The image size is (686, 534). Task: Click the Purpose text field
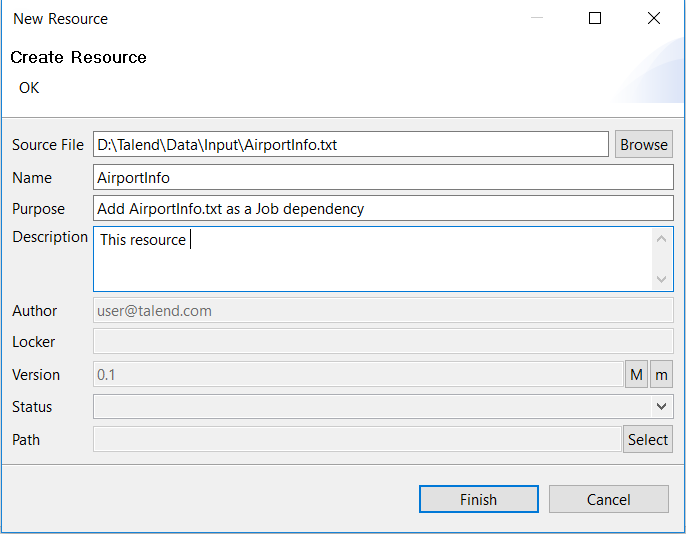click(383, 209)
